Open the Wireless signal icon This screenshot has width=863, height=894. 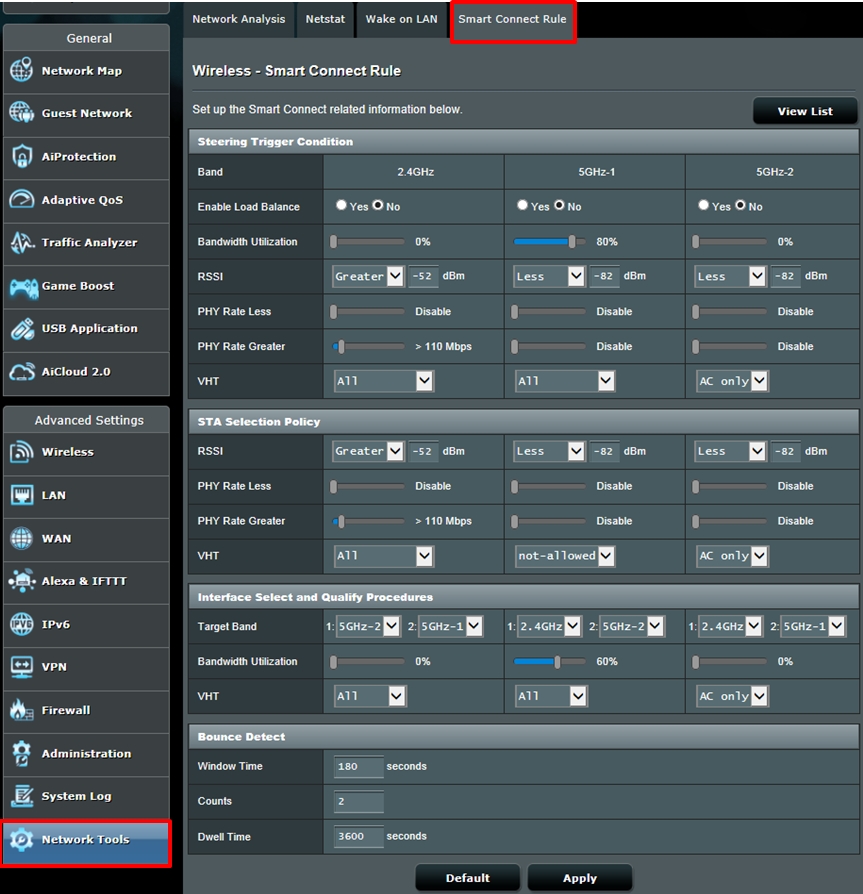point(22,452)
